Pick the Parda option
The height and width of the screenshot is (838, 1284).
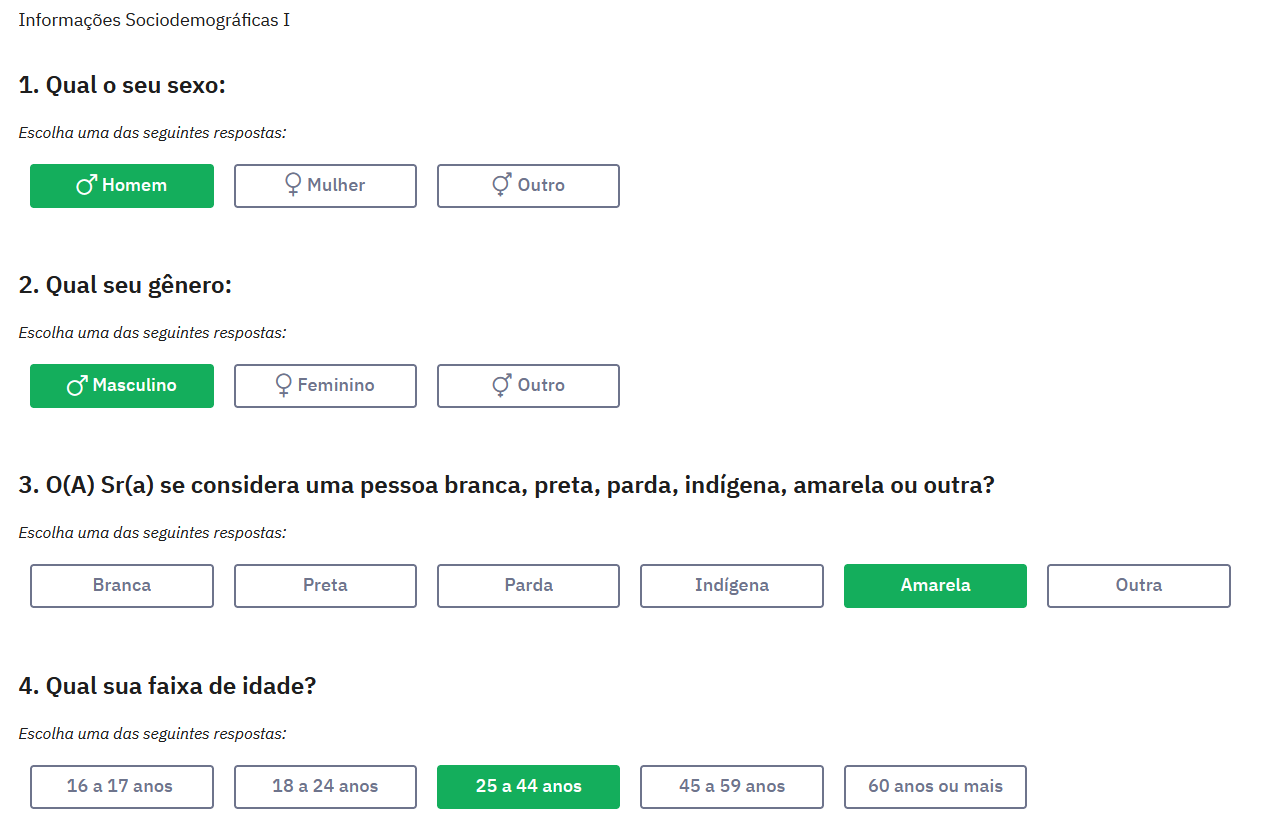pyautogui.click(x=528, y=586)
